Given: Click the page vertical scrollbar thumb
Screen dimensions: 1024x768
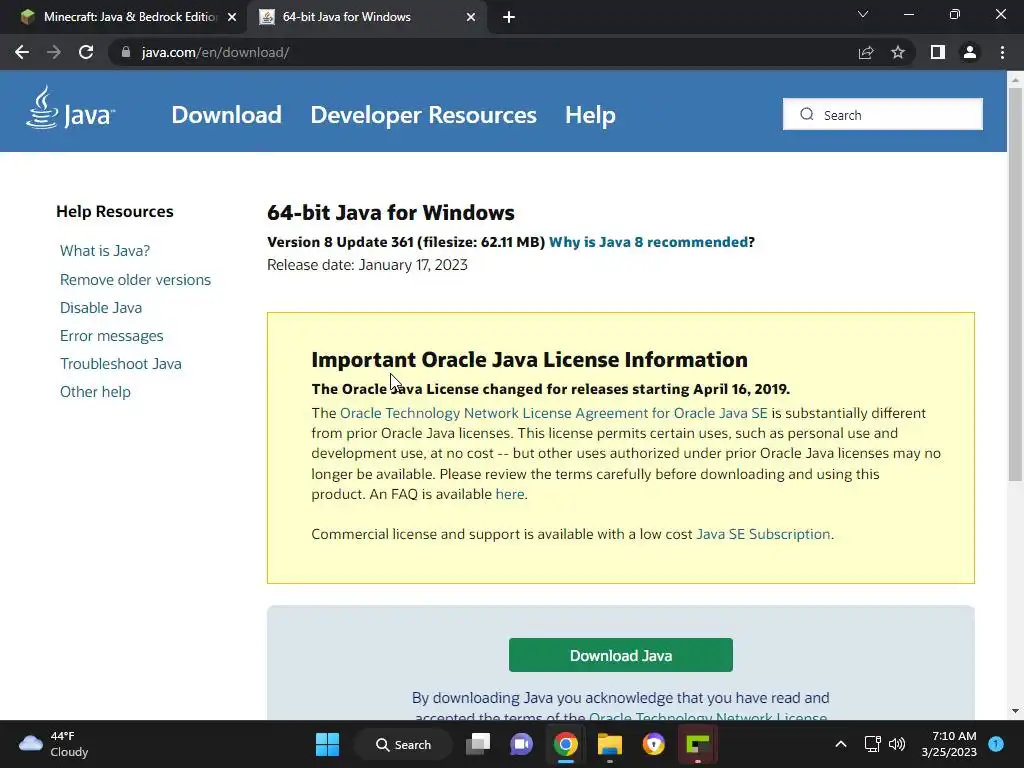Looking at the screenshot, I should [1015, 284].
